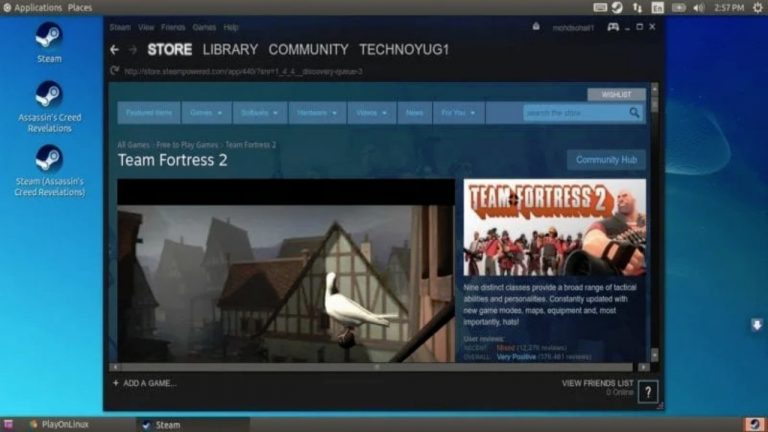768x432 pixels.
Task: Open the Help menu
Action: (231, 27)
